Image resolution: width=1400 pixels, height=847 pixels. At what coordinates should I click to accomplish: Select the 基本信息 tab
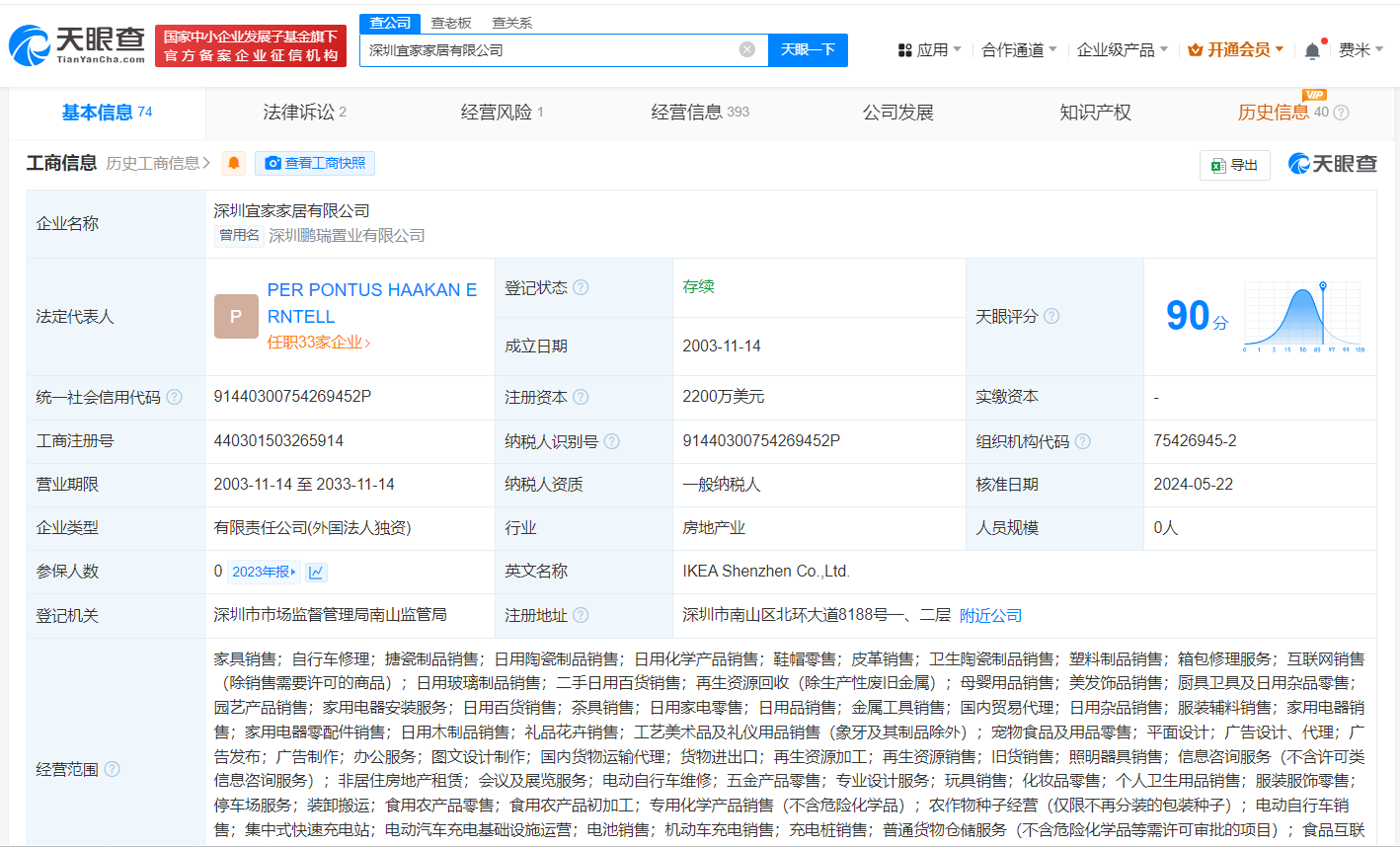pyautogui.click(x=107, y=113)
